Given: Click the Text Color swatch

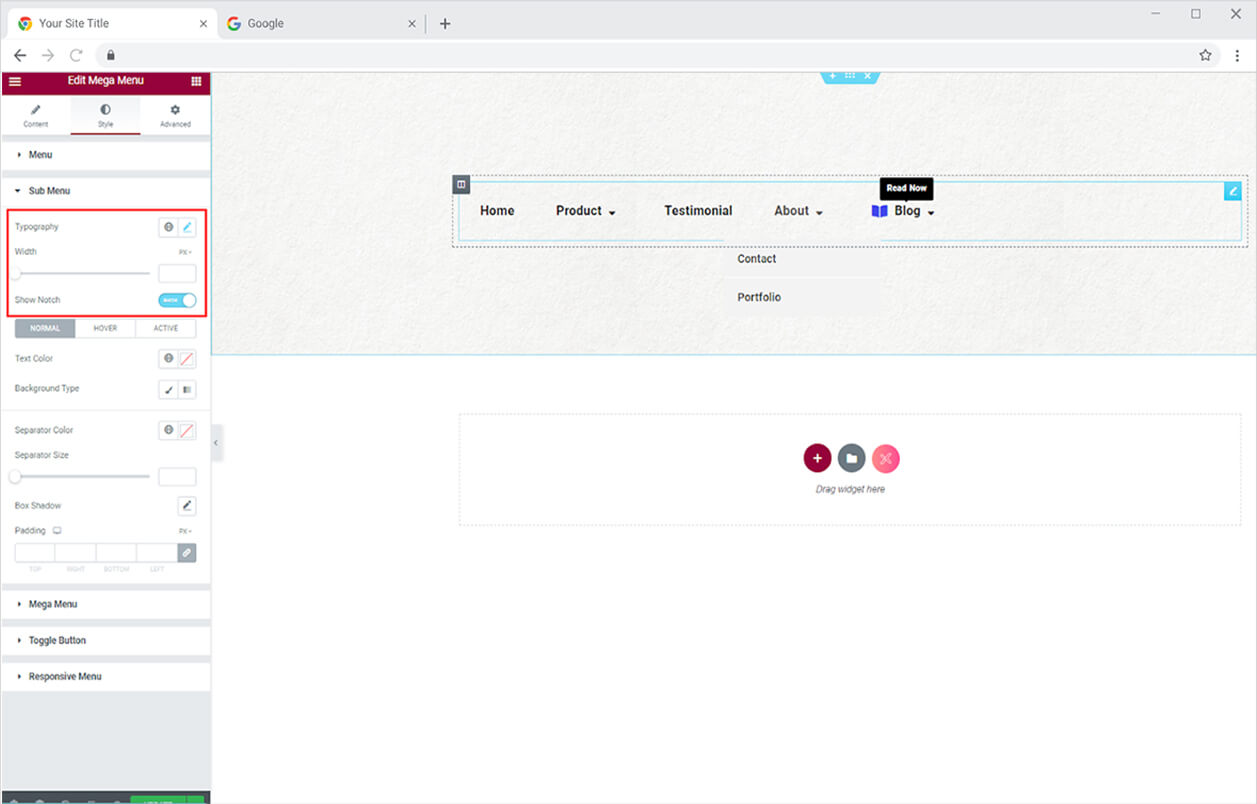Looking at the screenshot, I should click(x=187, y=359).
